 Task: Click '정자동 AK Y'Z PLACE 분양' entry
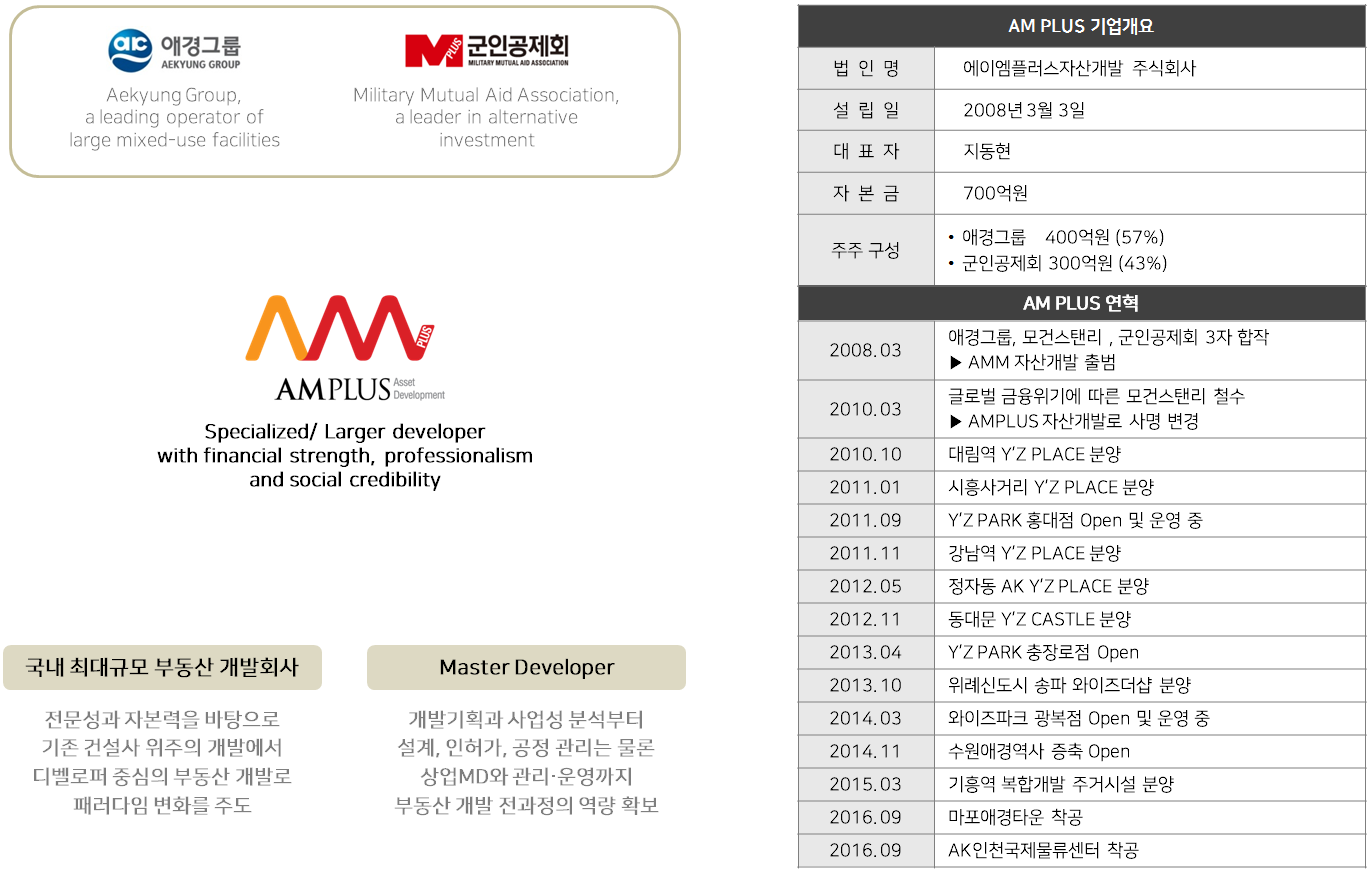[x=1048, y=586]
